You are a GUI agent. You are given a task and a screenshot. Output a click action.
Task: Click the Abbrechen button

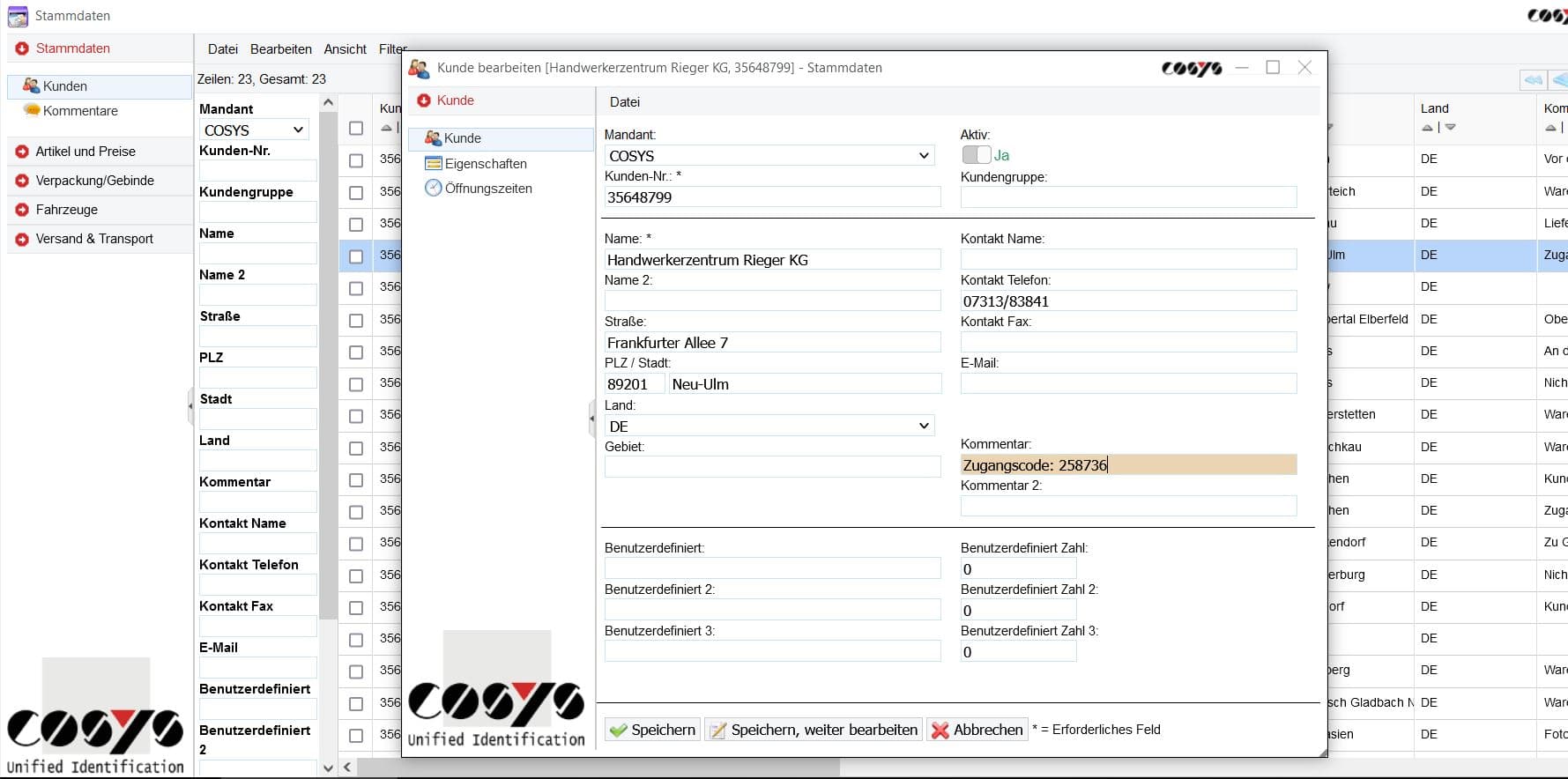(977, 730)
